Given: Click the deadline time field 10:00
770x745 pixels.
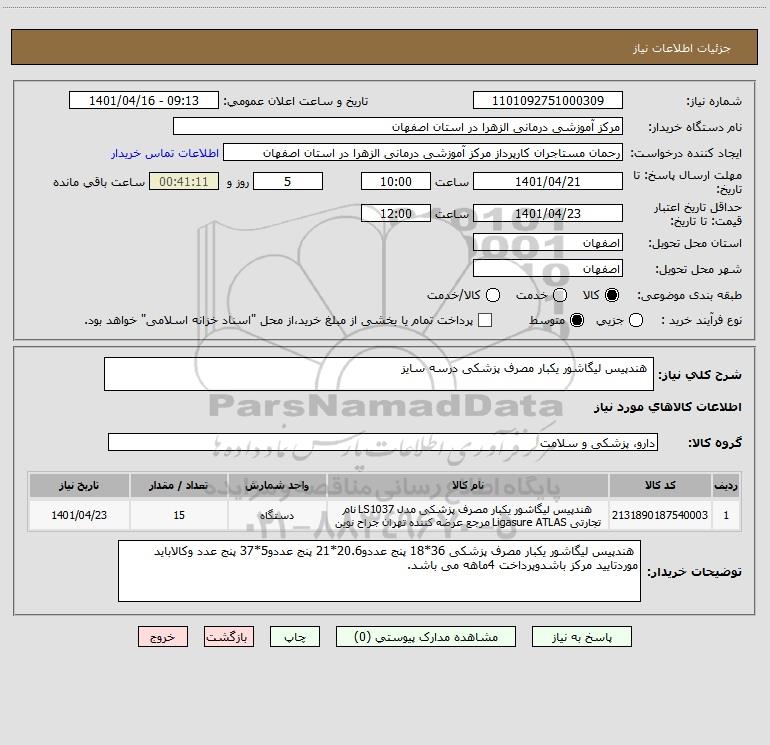Looking at the screenshot, I should pos(396,181).
